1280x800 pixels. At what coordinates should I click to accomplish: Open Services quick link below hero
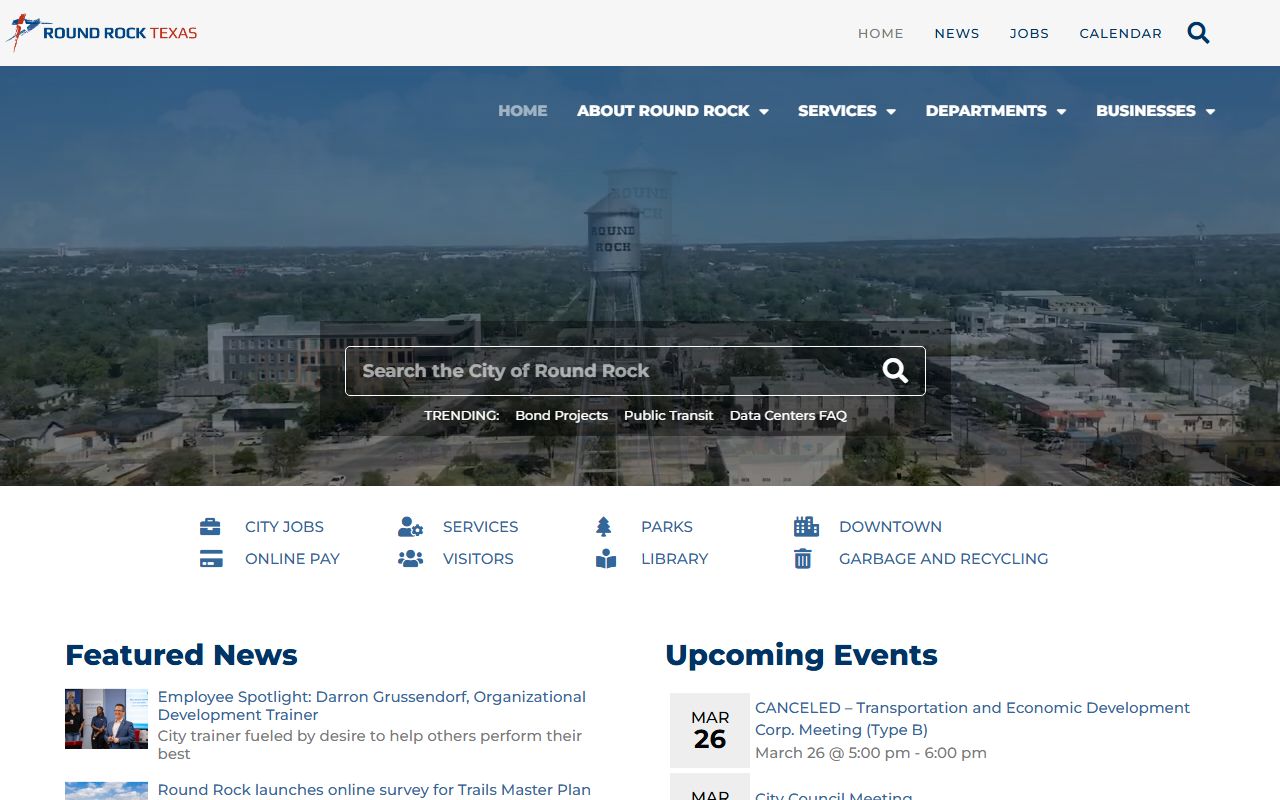(x=480, y=527)
